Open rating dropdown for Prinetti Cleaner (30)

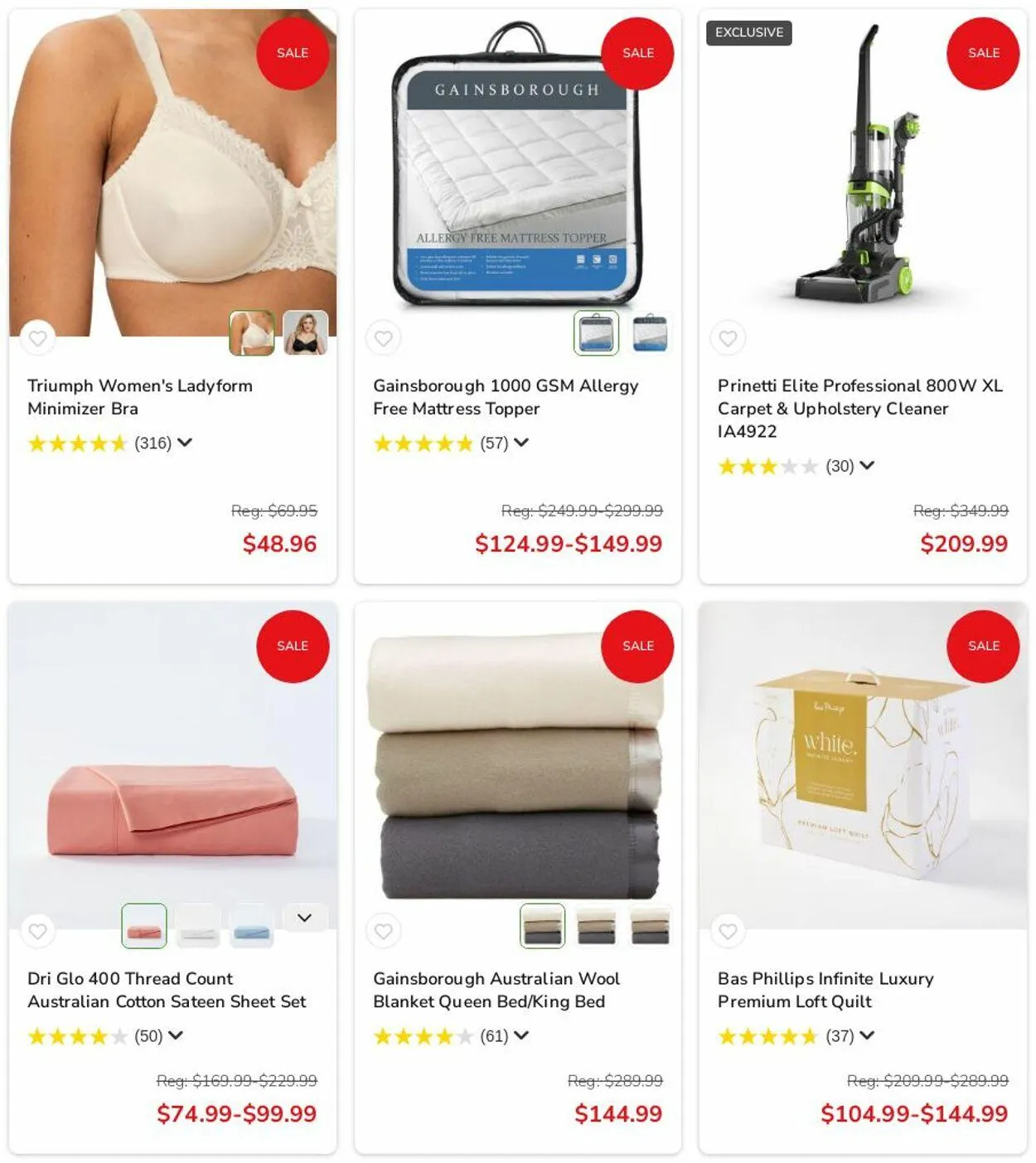(x=867, y=466)
